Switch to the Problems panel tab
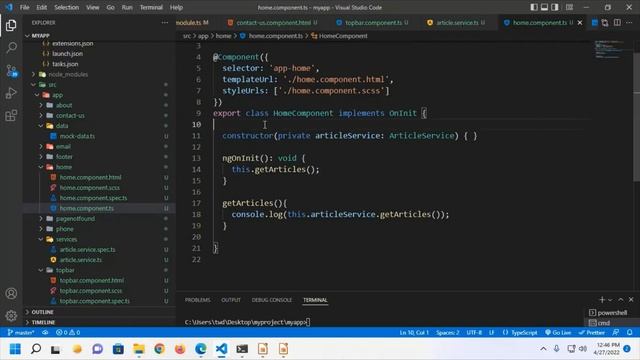This screenshot has width=640, height=360. pos(198,300)
